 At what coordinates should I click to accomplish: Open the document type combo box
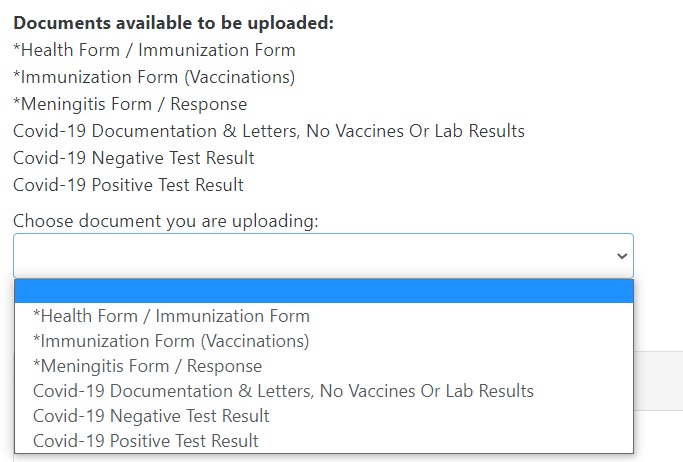(x=323, y=256)
